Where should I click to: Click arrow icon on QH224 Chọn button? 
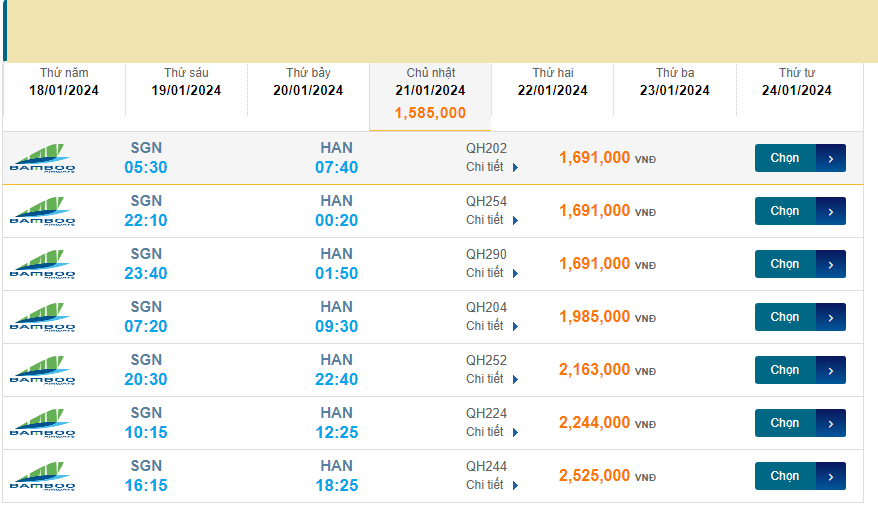click(831, 423)
